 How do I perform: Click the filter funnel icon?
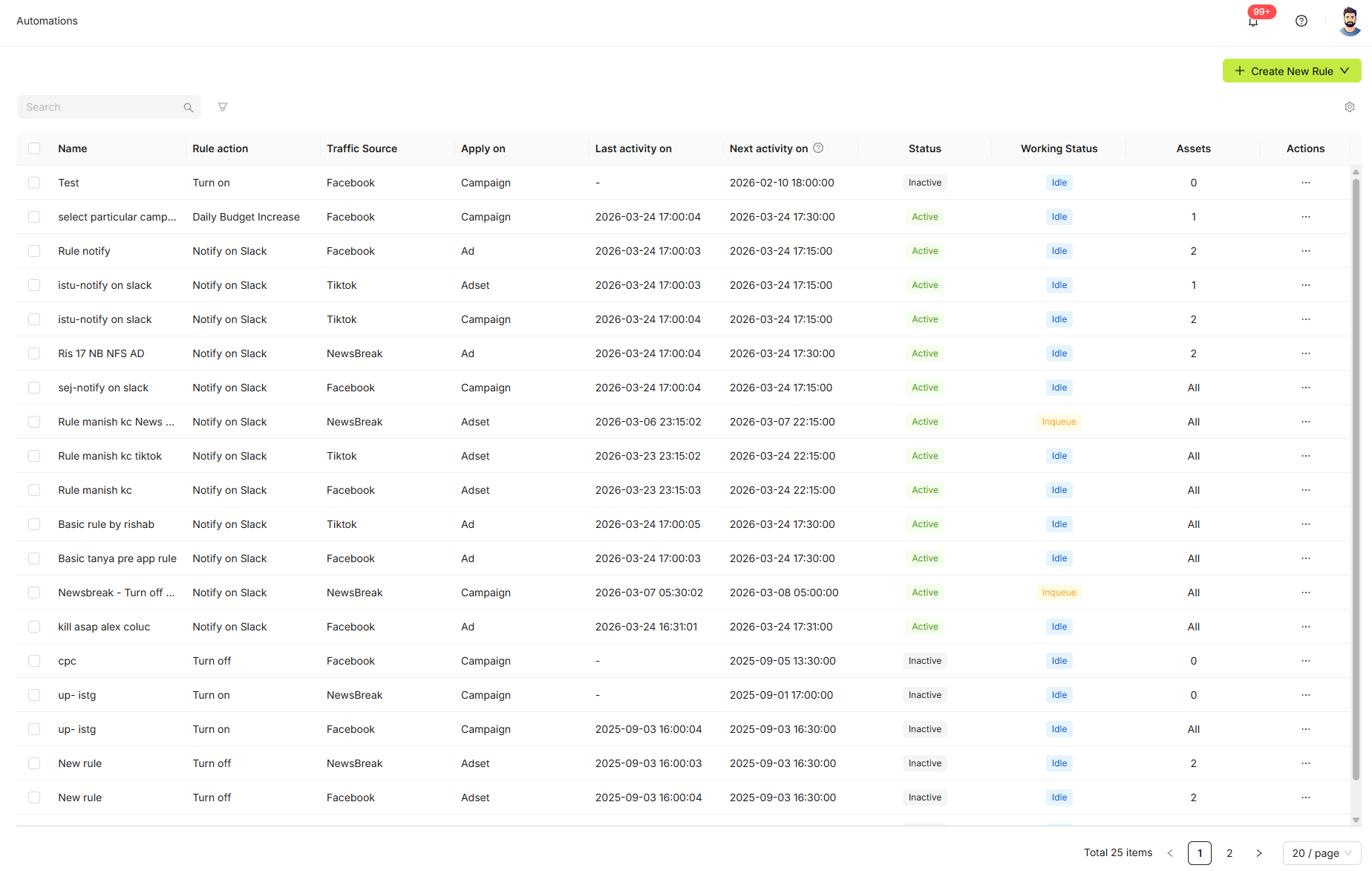point(223,107)
